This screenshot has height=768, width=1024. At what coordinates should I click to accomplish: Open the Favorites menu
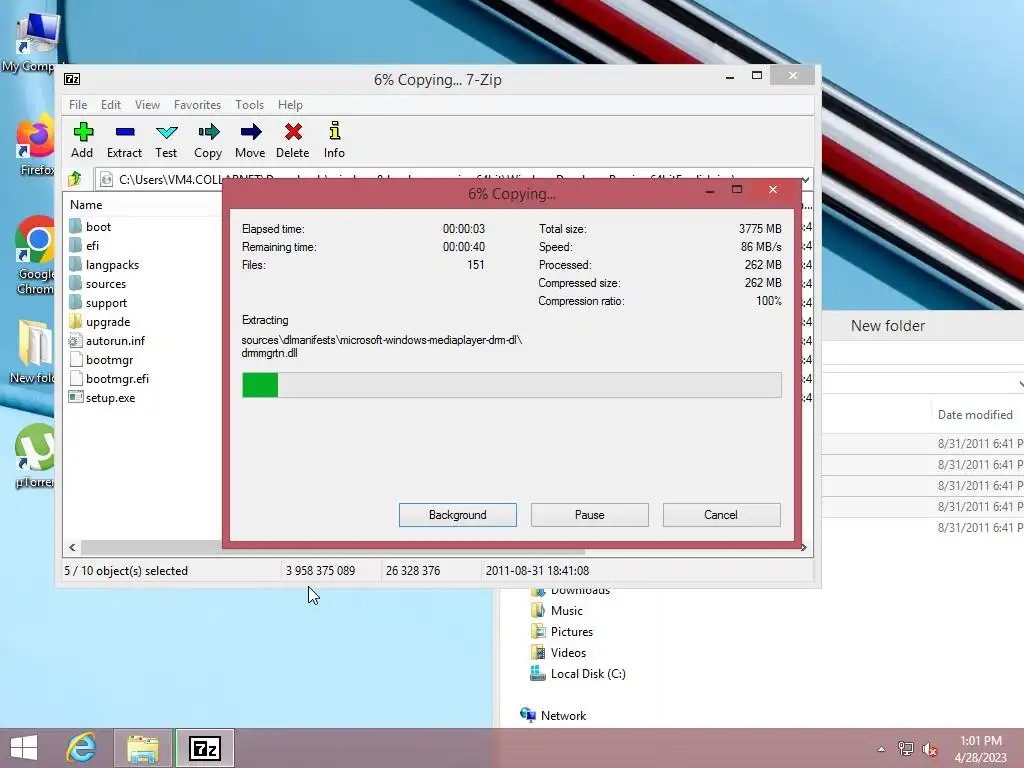(x=197, y=104)
